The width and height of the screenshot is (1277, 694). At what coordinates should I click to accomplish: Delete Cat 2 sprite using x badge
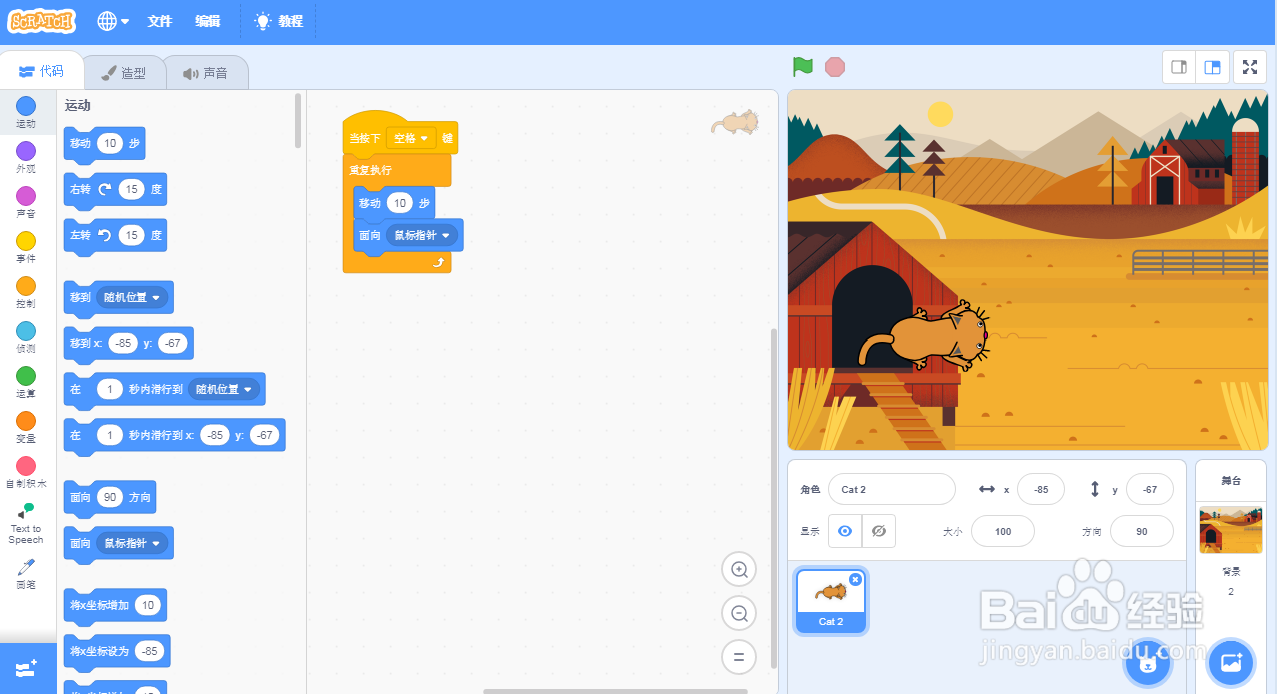[x=855, y=580]
